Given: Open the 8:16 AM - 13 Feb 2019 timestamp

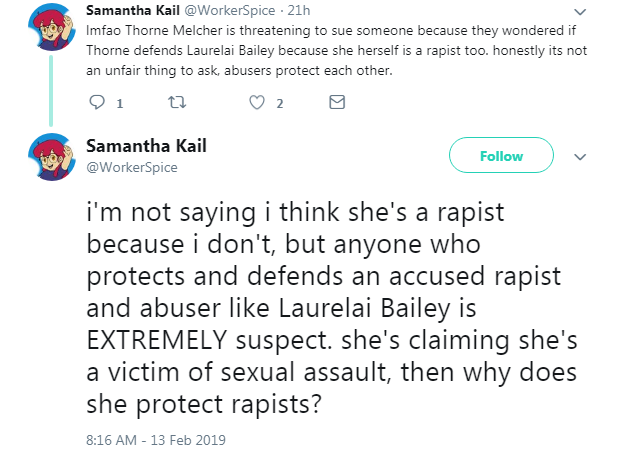Looking at the screenshot, I should pos(156,440).
